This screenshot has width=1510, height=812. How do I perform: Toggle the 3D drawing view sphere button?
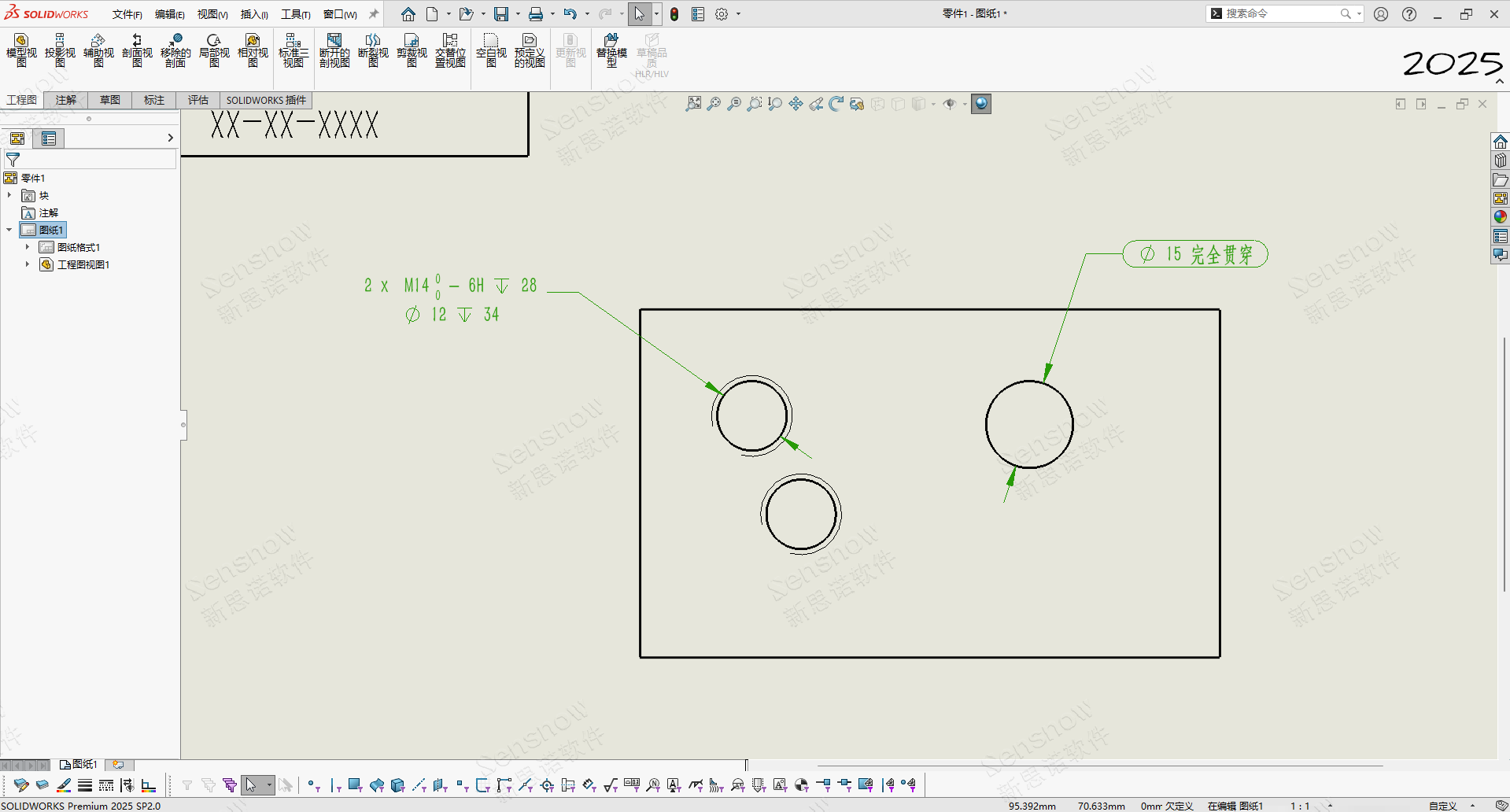point(981,104)
